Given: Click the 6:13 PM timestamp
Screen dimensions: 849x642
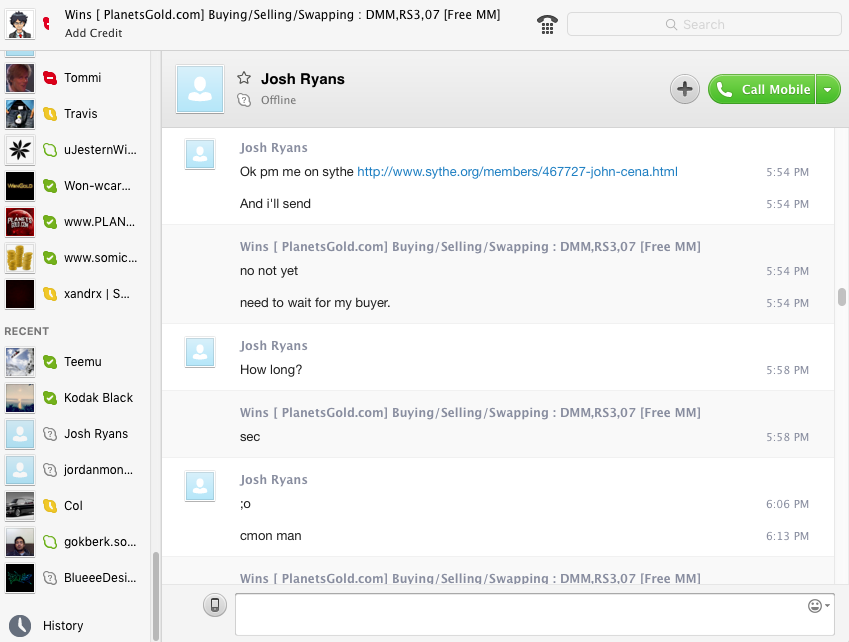Looking at the screenshot, I should click(x=787, y=536).
